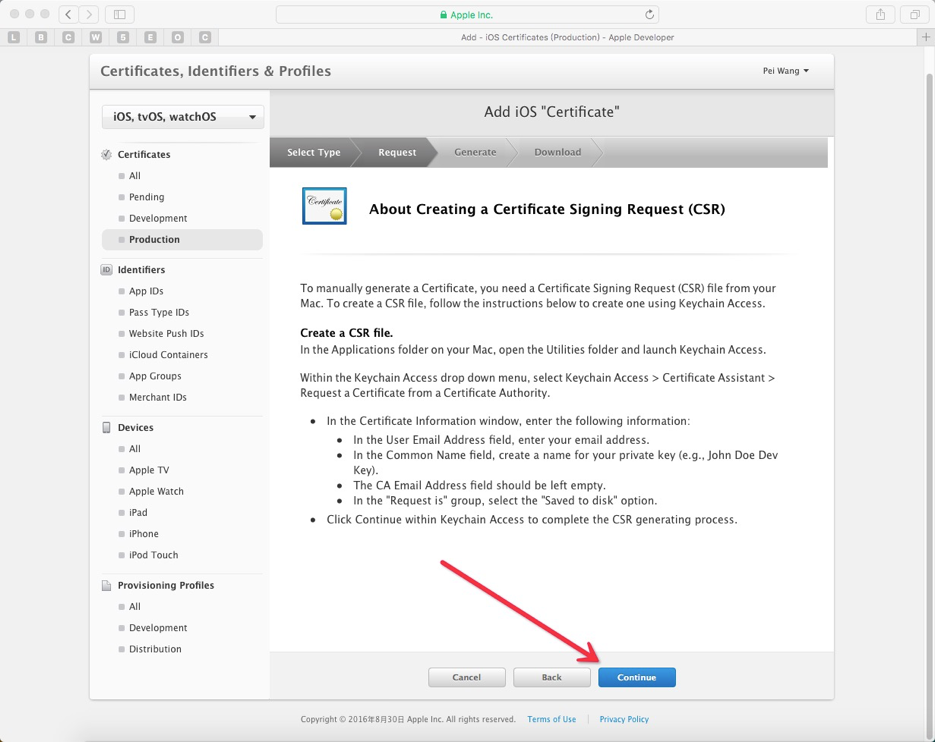Click the lock icon in the address bar
Screen dimensions: 935x742
click(443, 15)
